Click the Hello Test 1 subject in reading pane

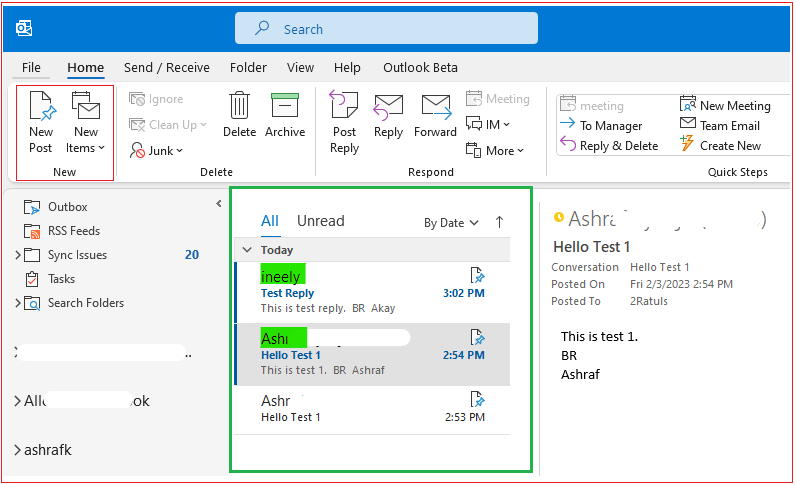pyautogui.click(x=591, y=247)
